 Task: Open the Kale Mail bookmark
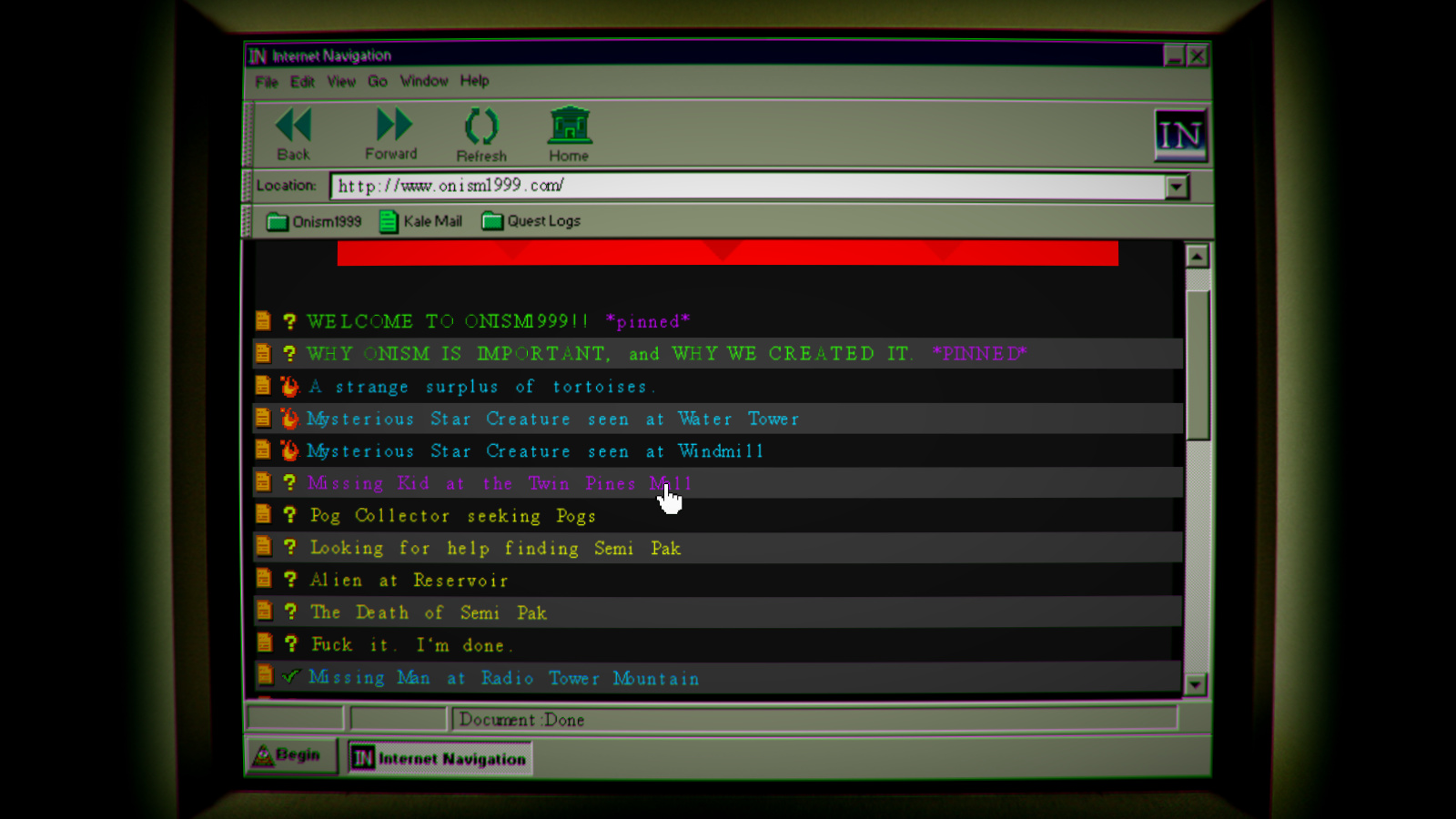pos(421,221)
